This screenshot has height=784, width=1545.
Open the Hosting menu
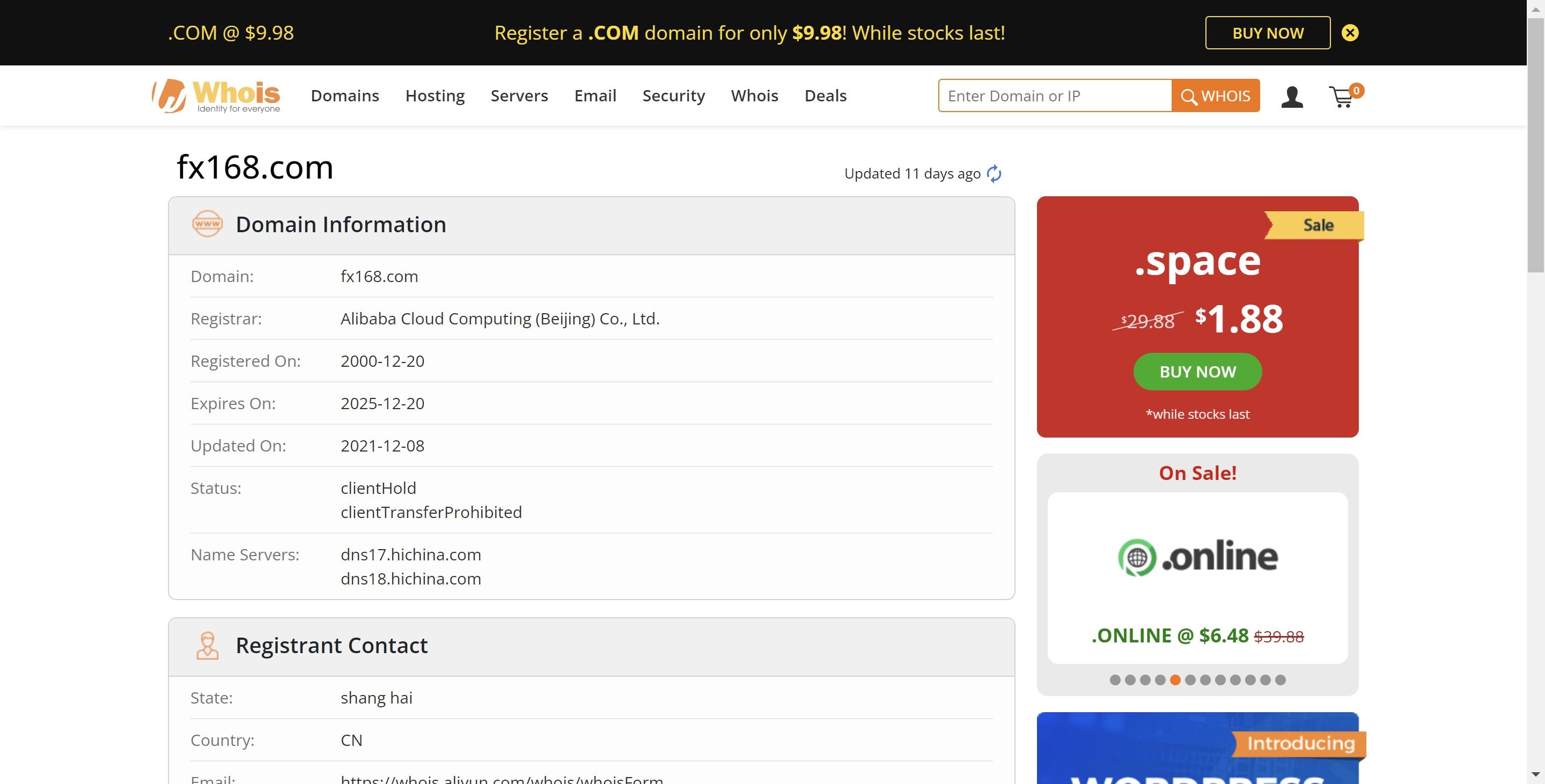coord(435,96)
